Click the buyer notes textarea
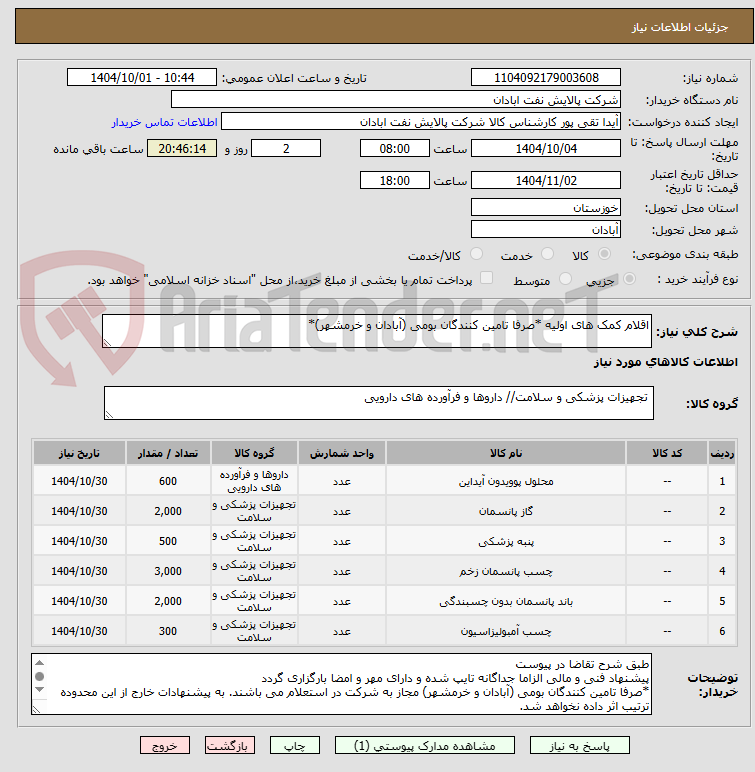Image resolution: width=755 pixels, height=772 pixels. point(341,684)
